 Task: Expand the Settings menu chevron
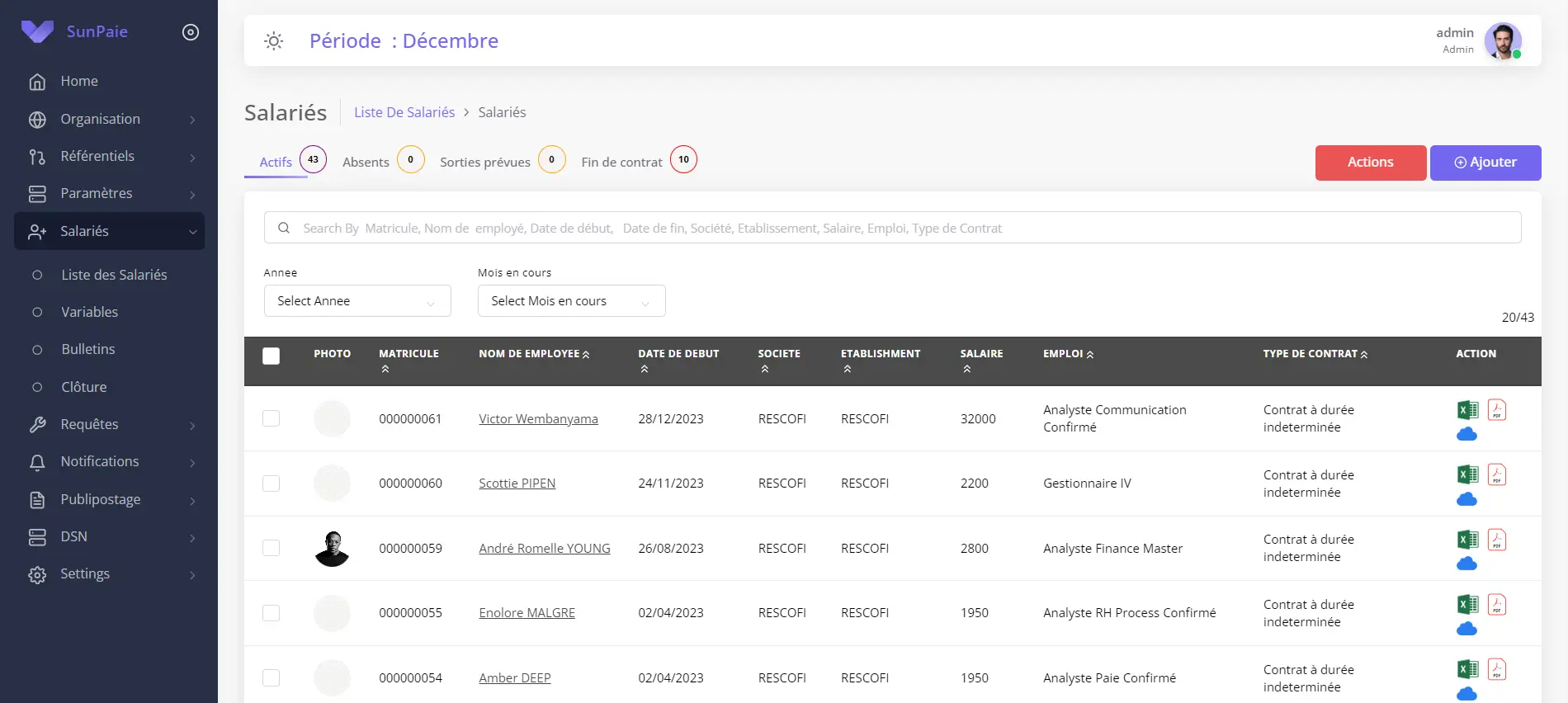pos(192,575)
